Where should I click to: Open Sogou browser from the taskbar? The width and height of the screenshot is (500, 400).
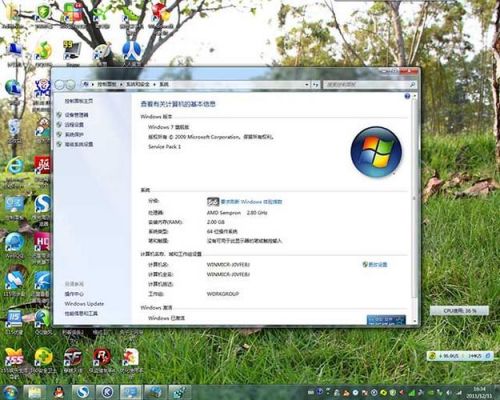tap(83, 392)
